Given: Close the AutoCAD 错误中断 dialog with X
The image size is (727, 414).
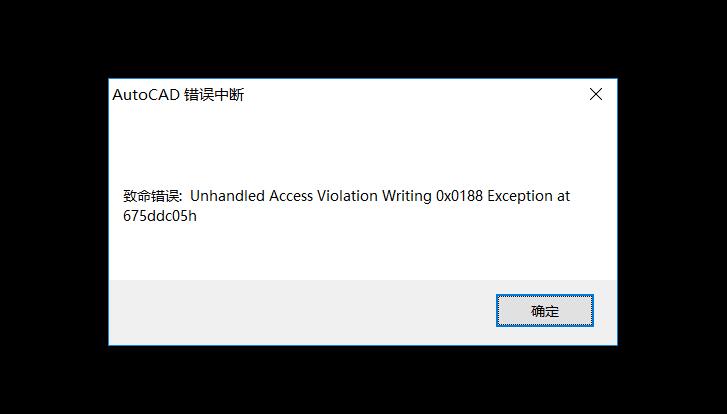Looking at the screenshot, I should [x=596, y=95].
